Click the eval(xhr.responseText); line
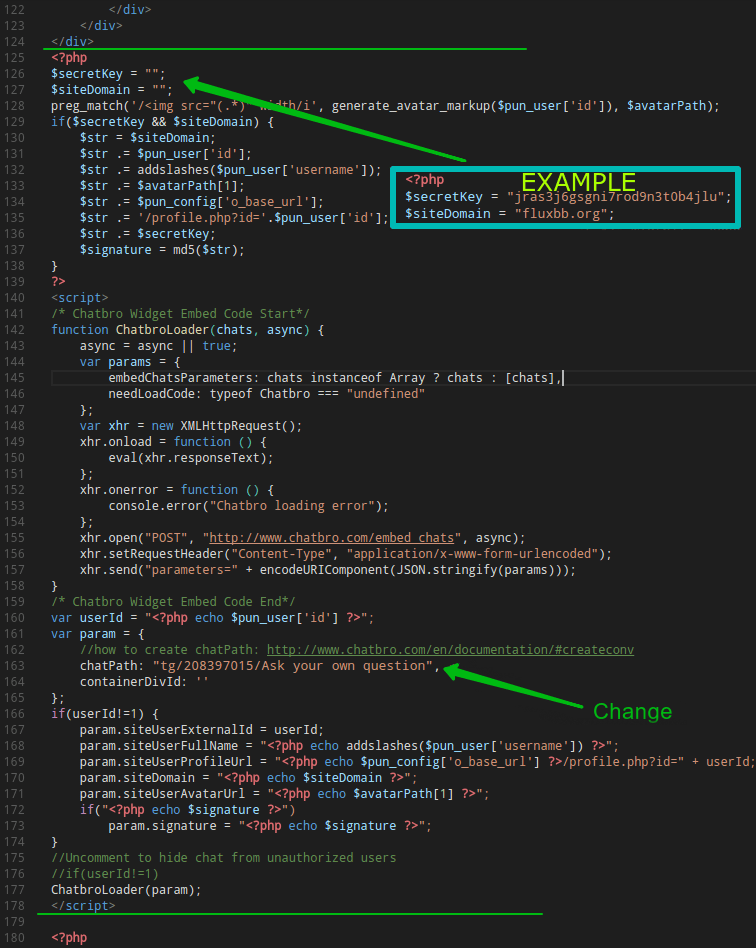Viewport: 756px width, 948px height. point(191,458)
